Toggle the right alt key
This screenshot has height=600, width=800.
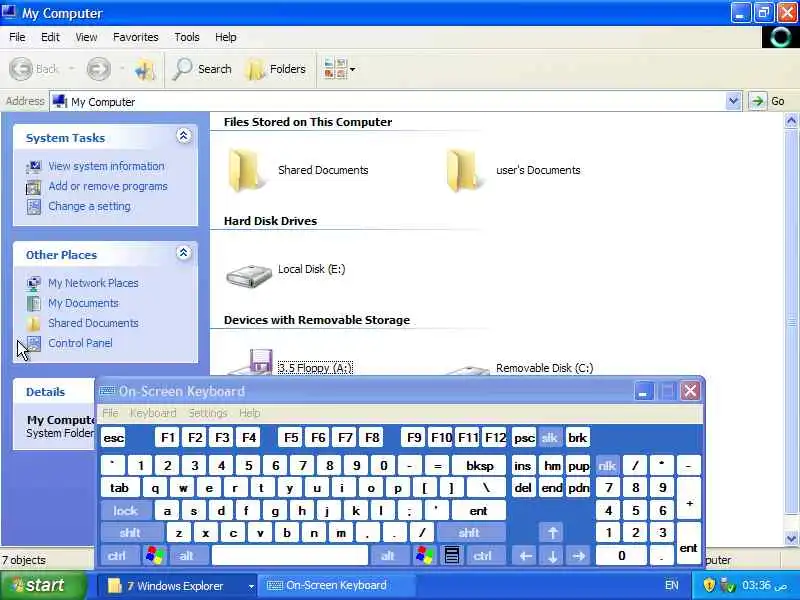tap(388, 556)
